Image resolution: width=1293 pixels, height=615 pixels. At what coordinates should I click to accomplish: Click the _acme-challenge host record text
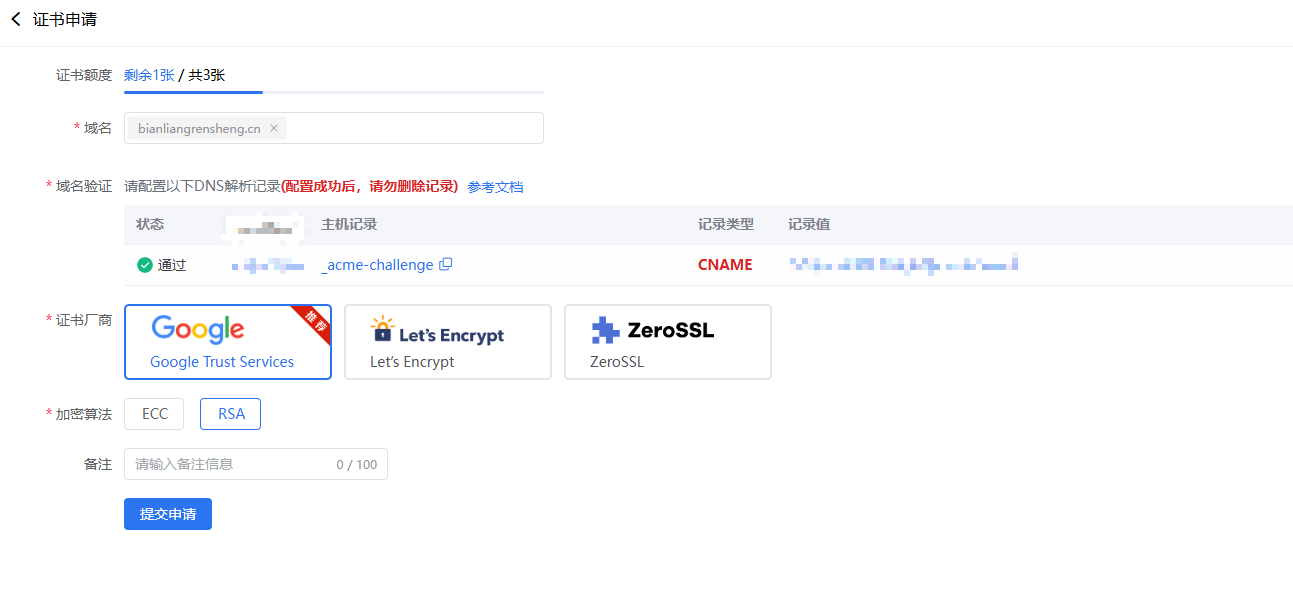coord(377,265)
